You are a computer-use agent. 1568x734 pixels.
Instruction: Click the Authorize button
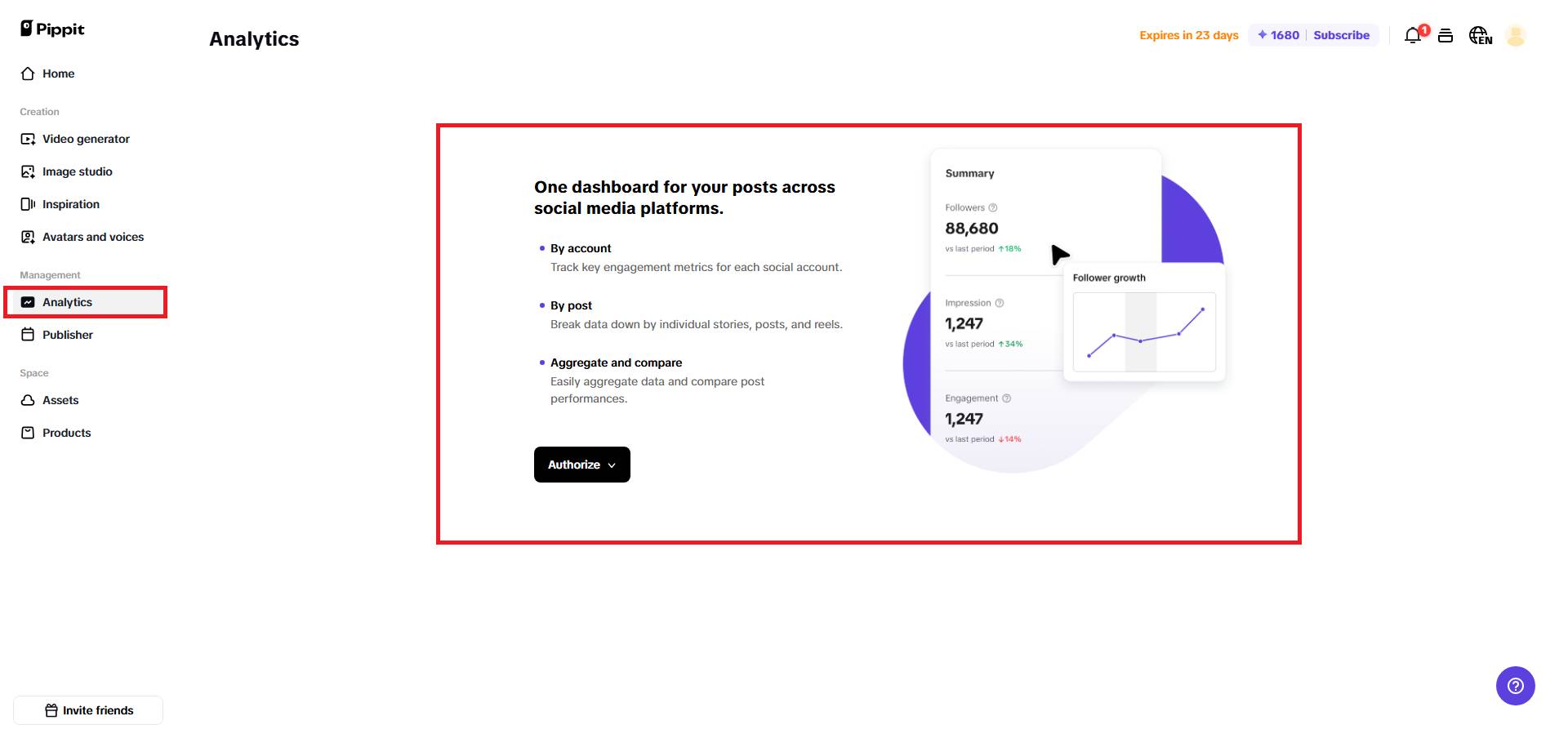point(573,465)
